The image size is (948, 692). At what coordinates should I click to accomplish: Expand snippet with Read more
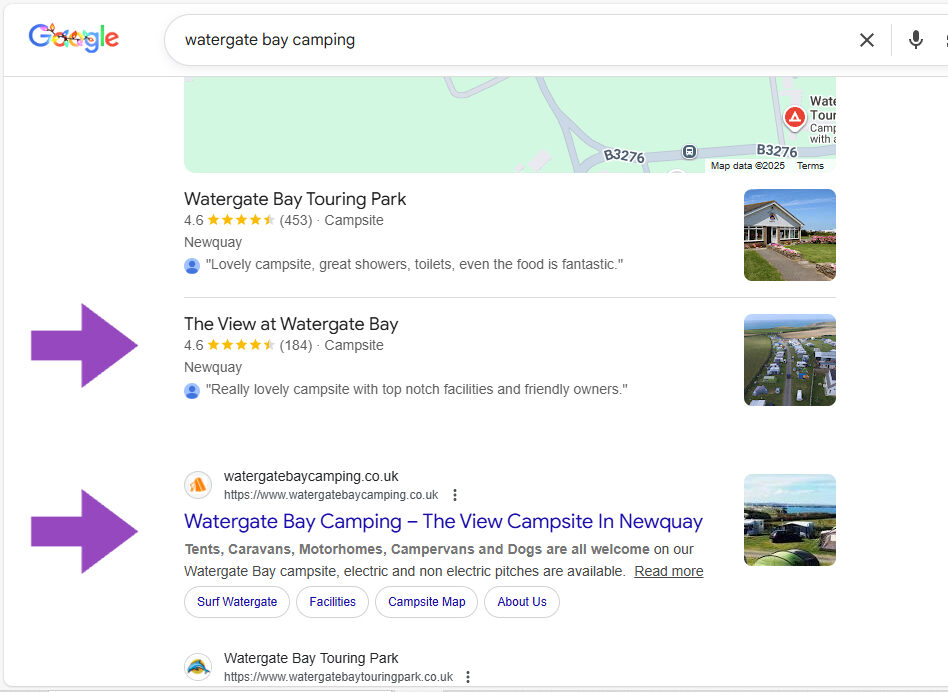tap(668, 571)
